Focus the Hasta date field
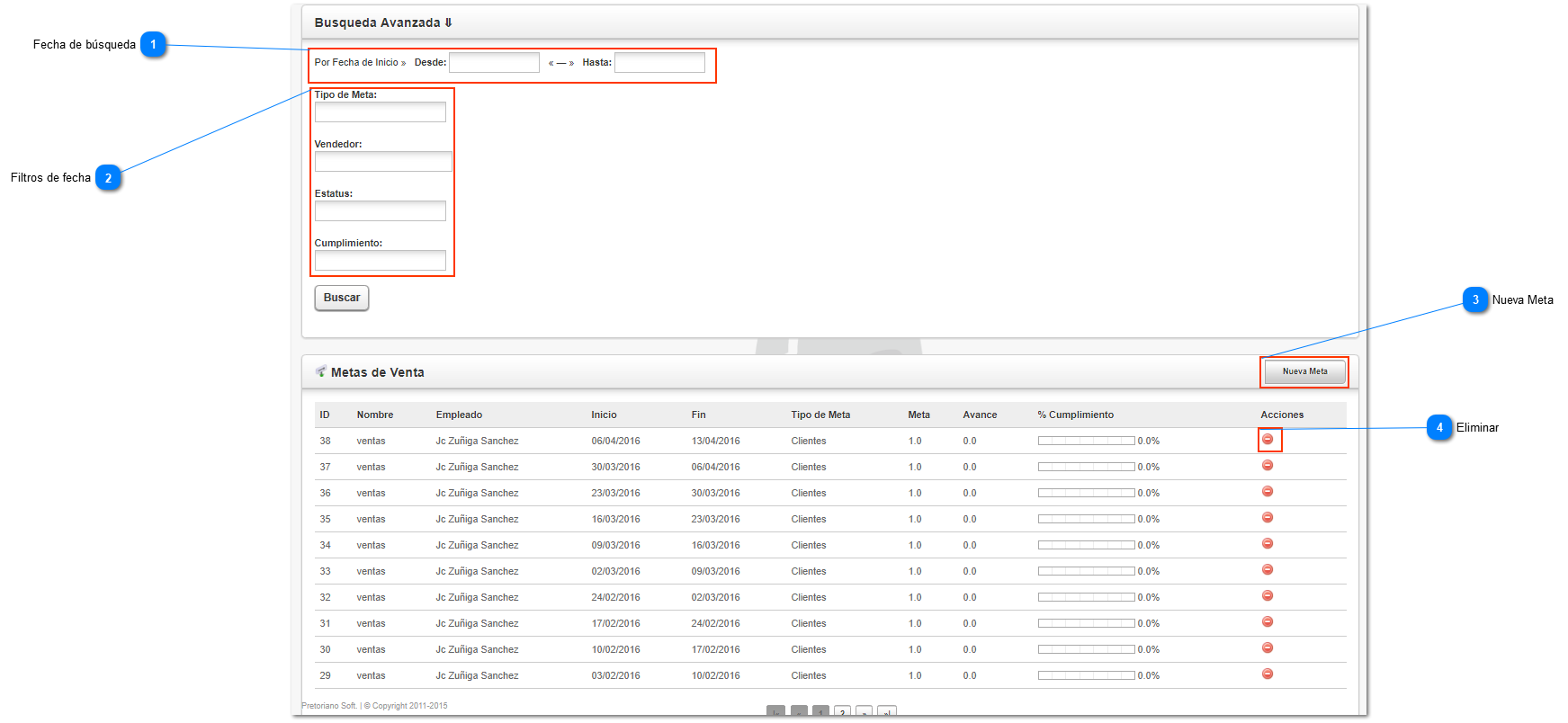Viewport: 1568px width, 723px height. point(659,62)
